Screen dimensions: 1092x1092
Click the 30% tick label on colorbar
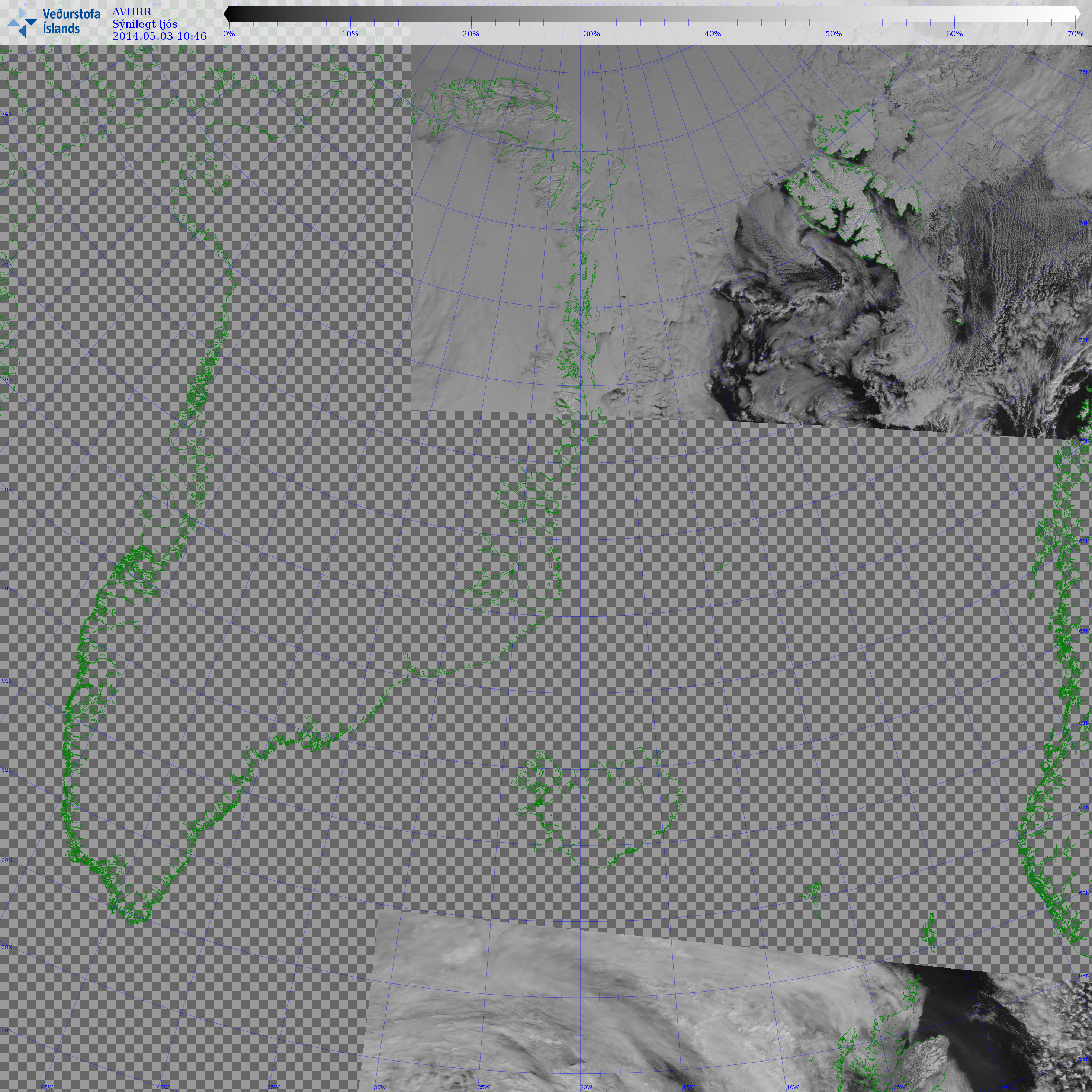coord(592,34)
